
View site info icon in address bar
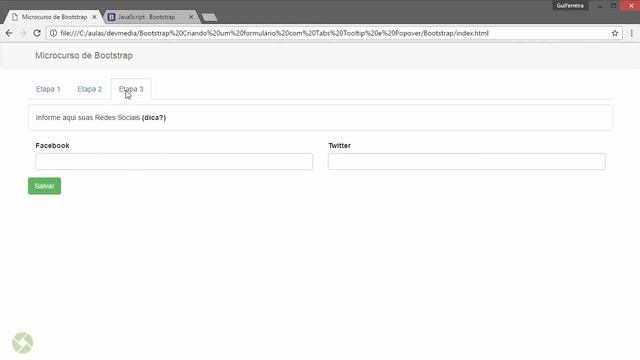click(53, 33)
